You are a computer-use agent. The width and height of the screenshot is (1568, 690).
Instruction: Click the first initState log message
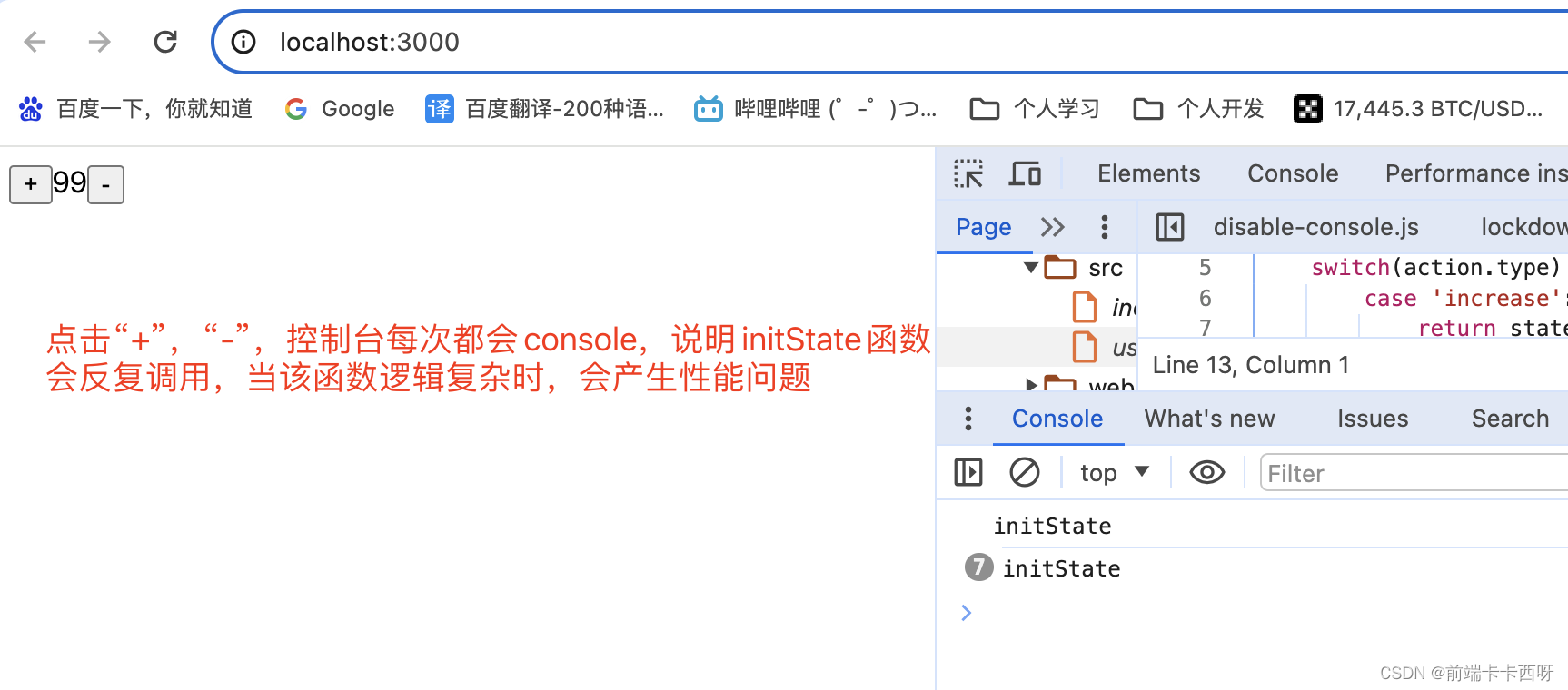(1052, 527)
